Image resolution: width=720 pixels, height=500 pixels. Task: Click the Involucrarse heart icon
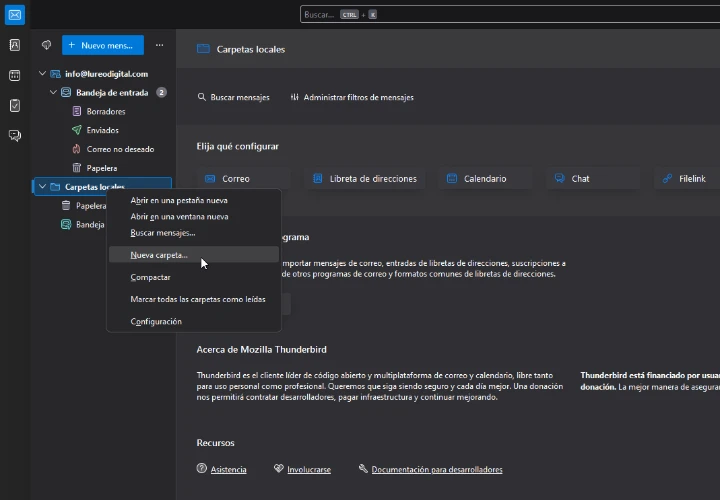(x=279, y=468)
